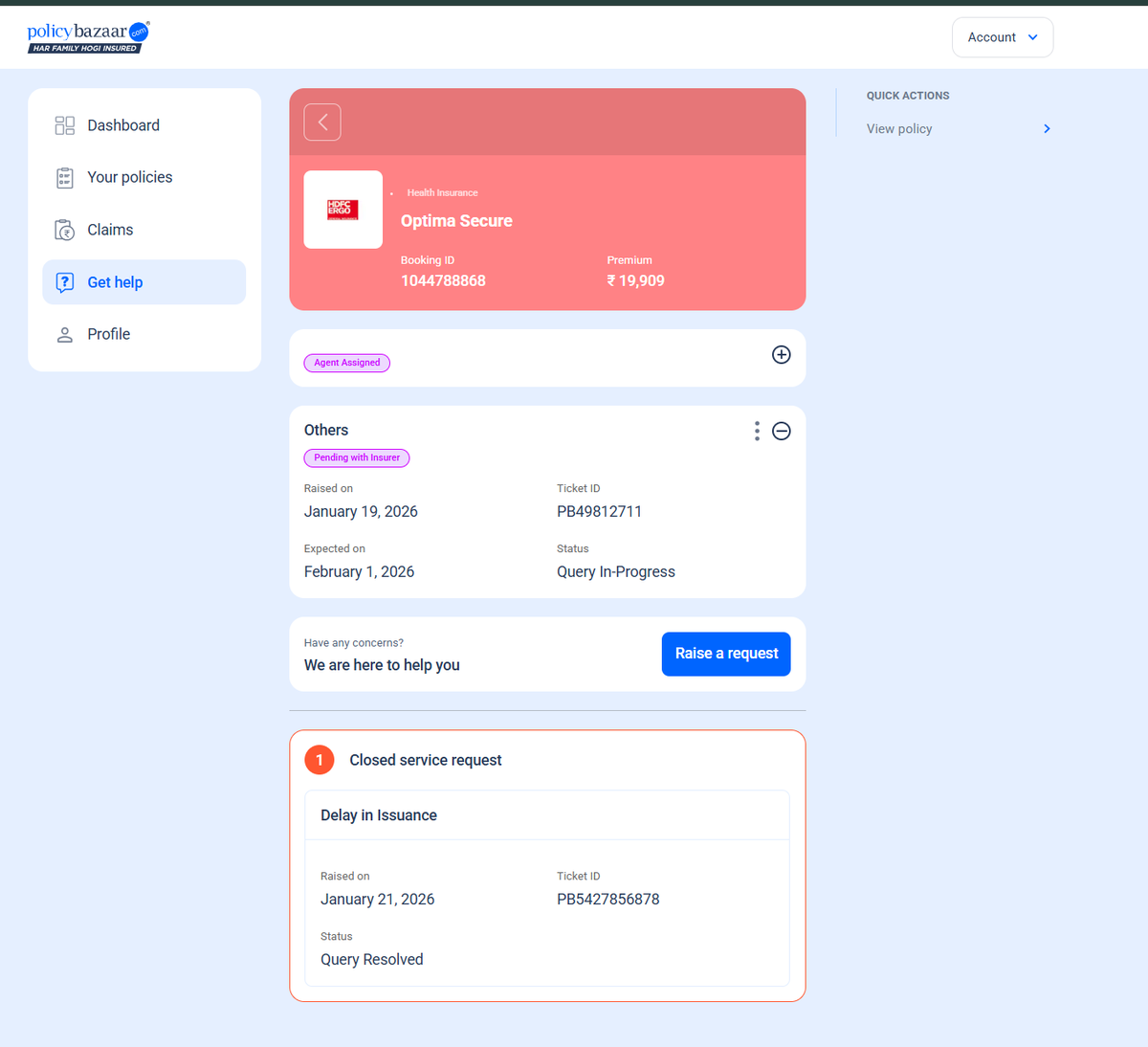Click the View policy chevron arrow
Viewport: 1148px width, 1047px height.
1048,128
